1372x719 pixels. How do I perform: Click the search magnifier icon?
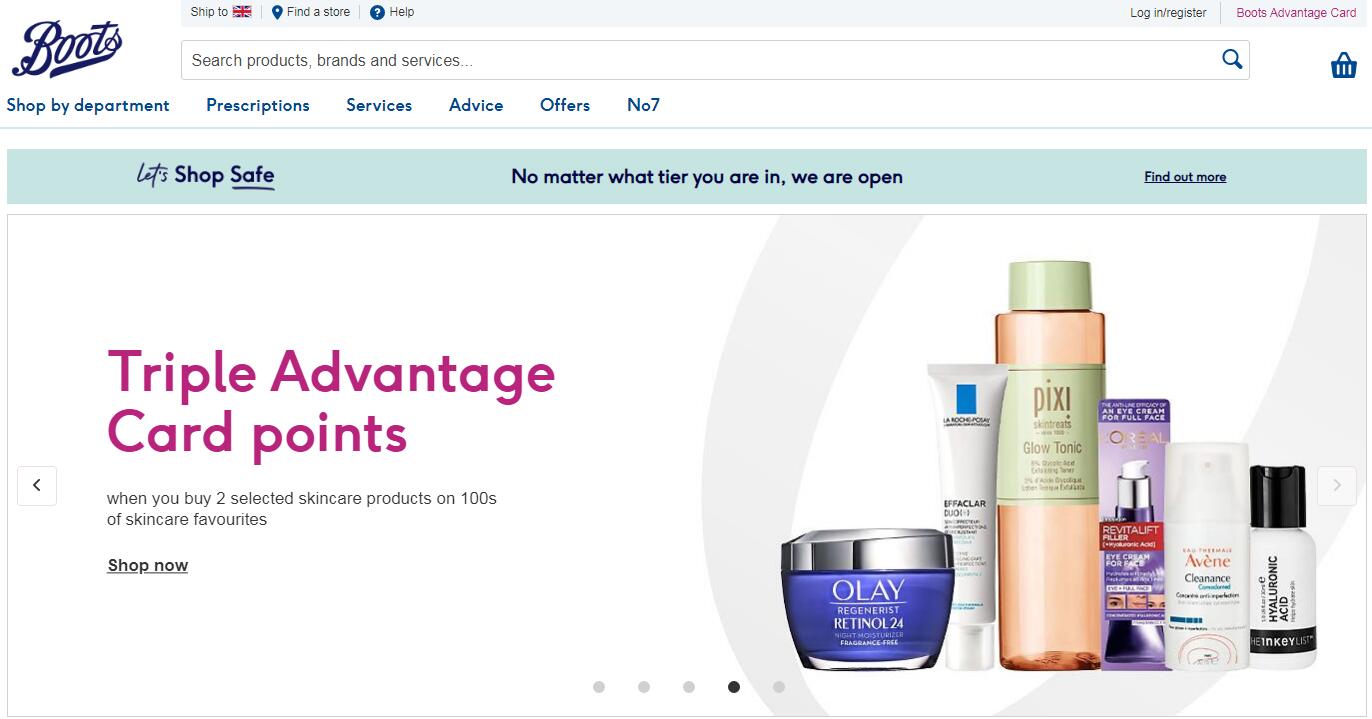pyautogui.click(x=1232, y=59)
